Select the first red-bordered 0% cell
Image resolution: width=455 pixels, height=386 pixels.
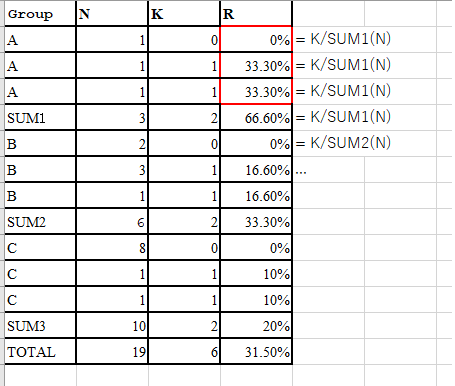(256, 40)
